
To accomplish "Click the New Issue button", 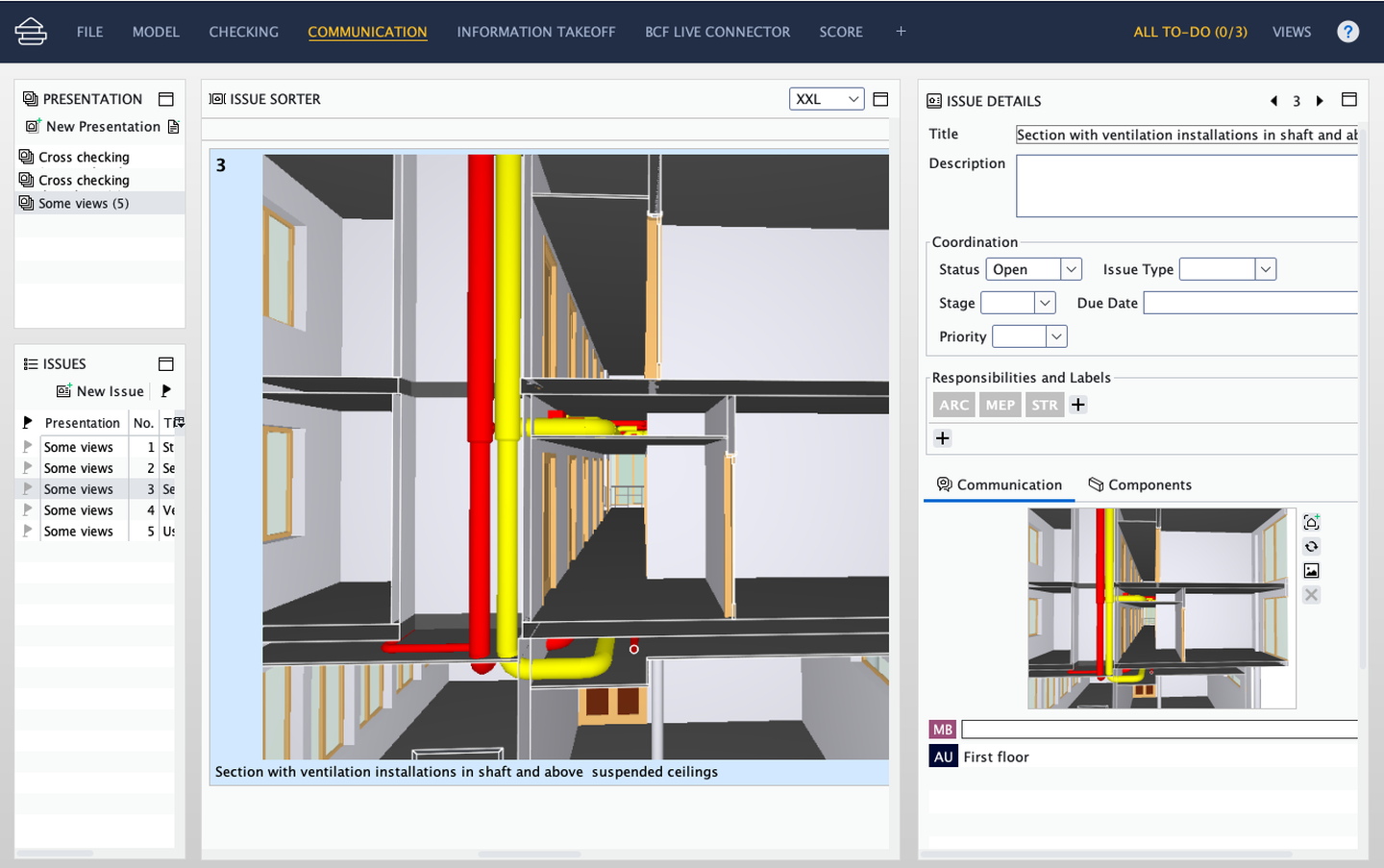I will click(101, 391).
